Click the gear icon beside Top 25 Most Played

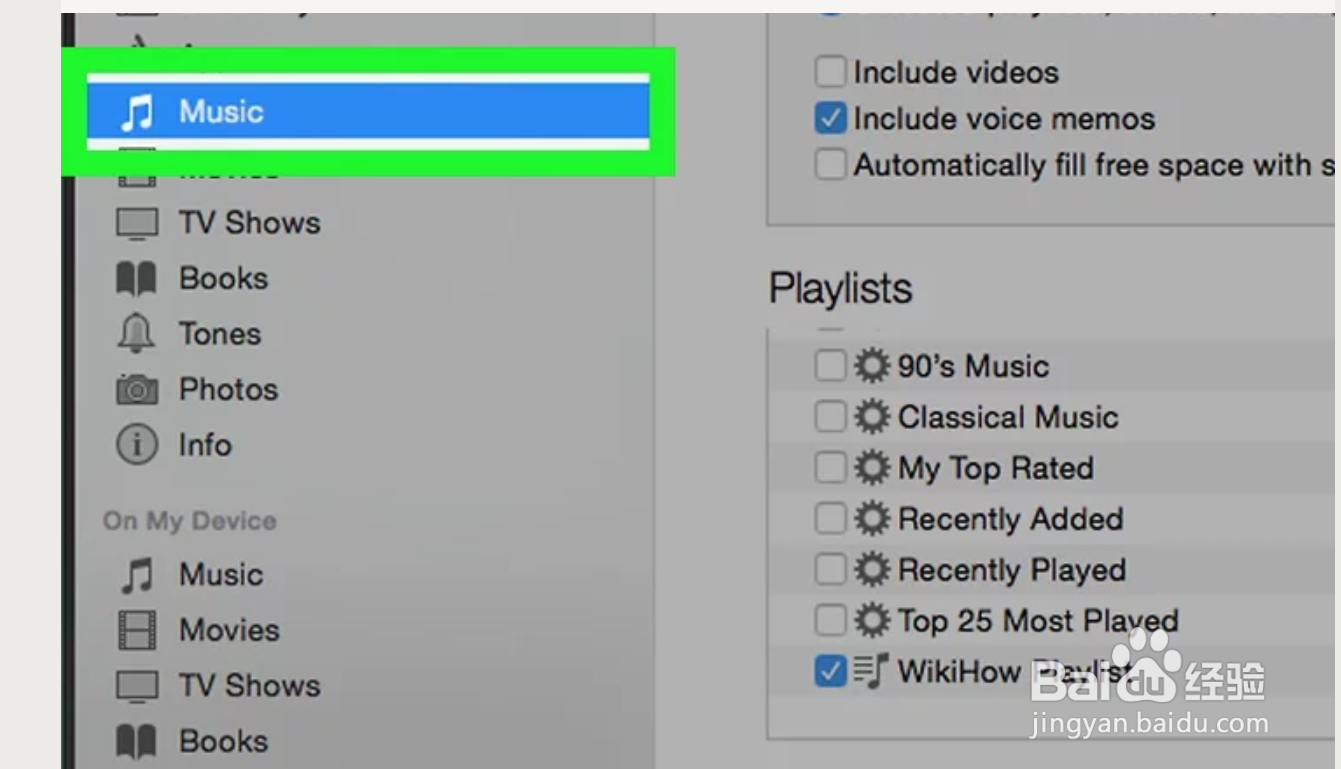click(x=872, y=621)
